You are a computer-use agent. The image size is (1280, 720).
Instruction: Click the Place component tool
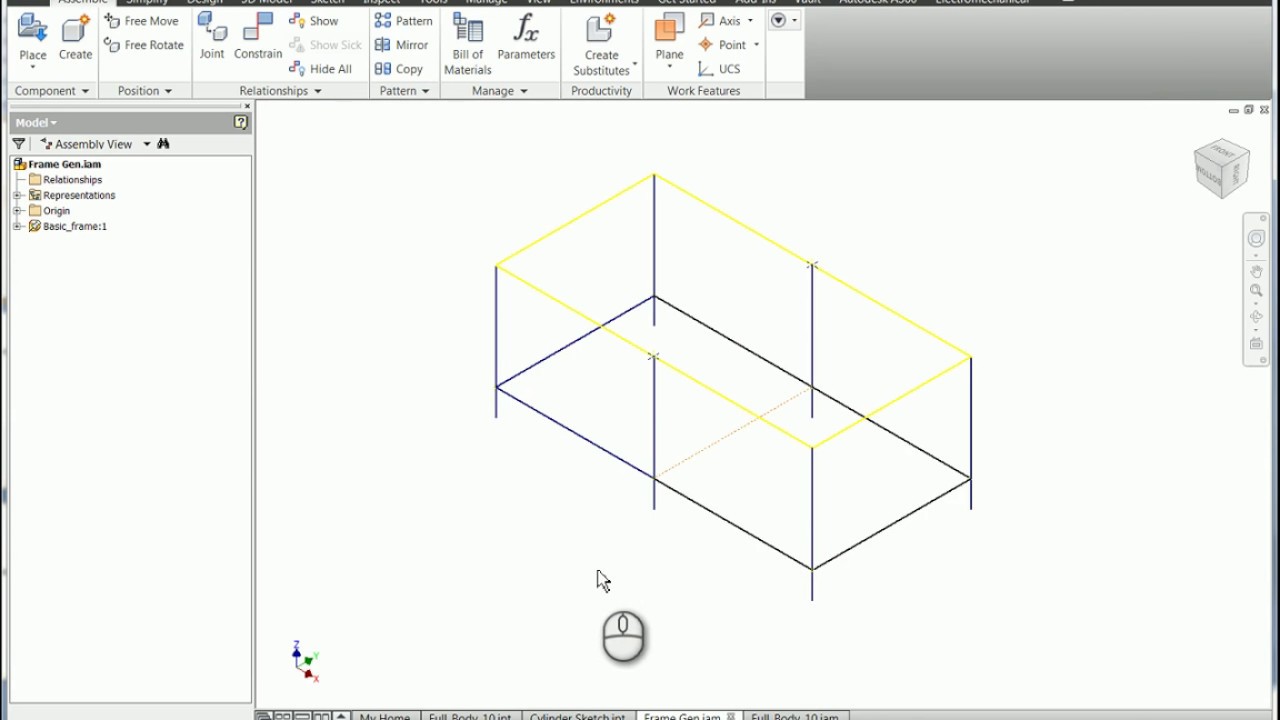click(32, 36)
